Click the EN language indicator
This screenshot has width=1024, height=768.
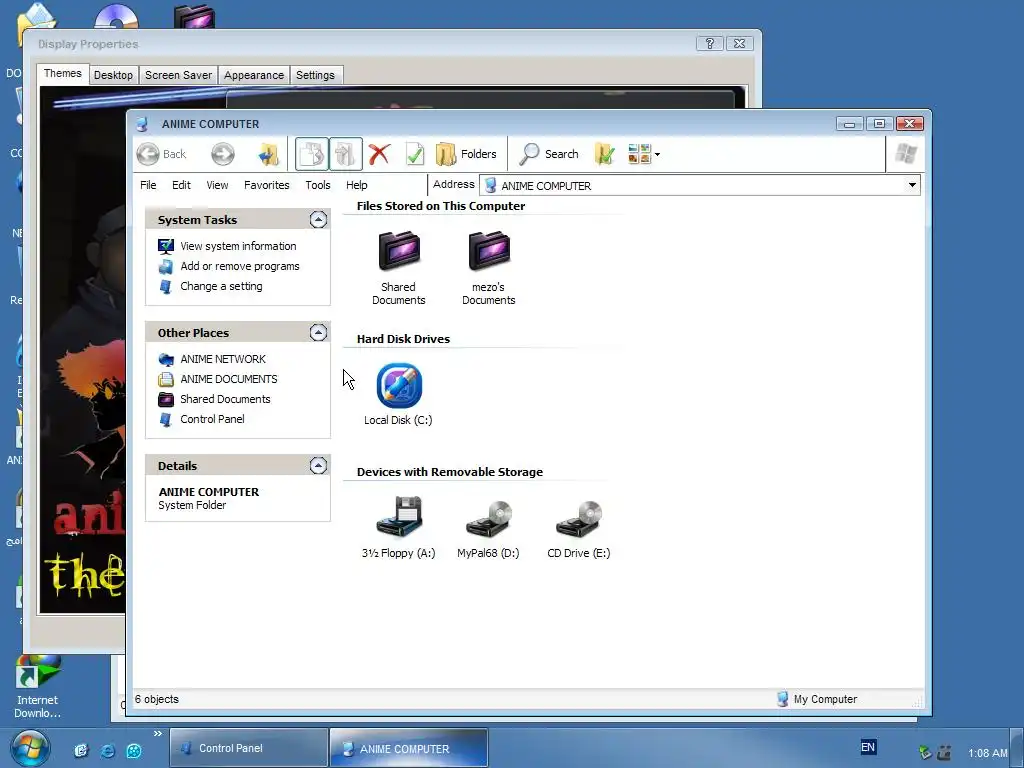point(868,748)
